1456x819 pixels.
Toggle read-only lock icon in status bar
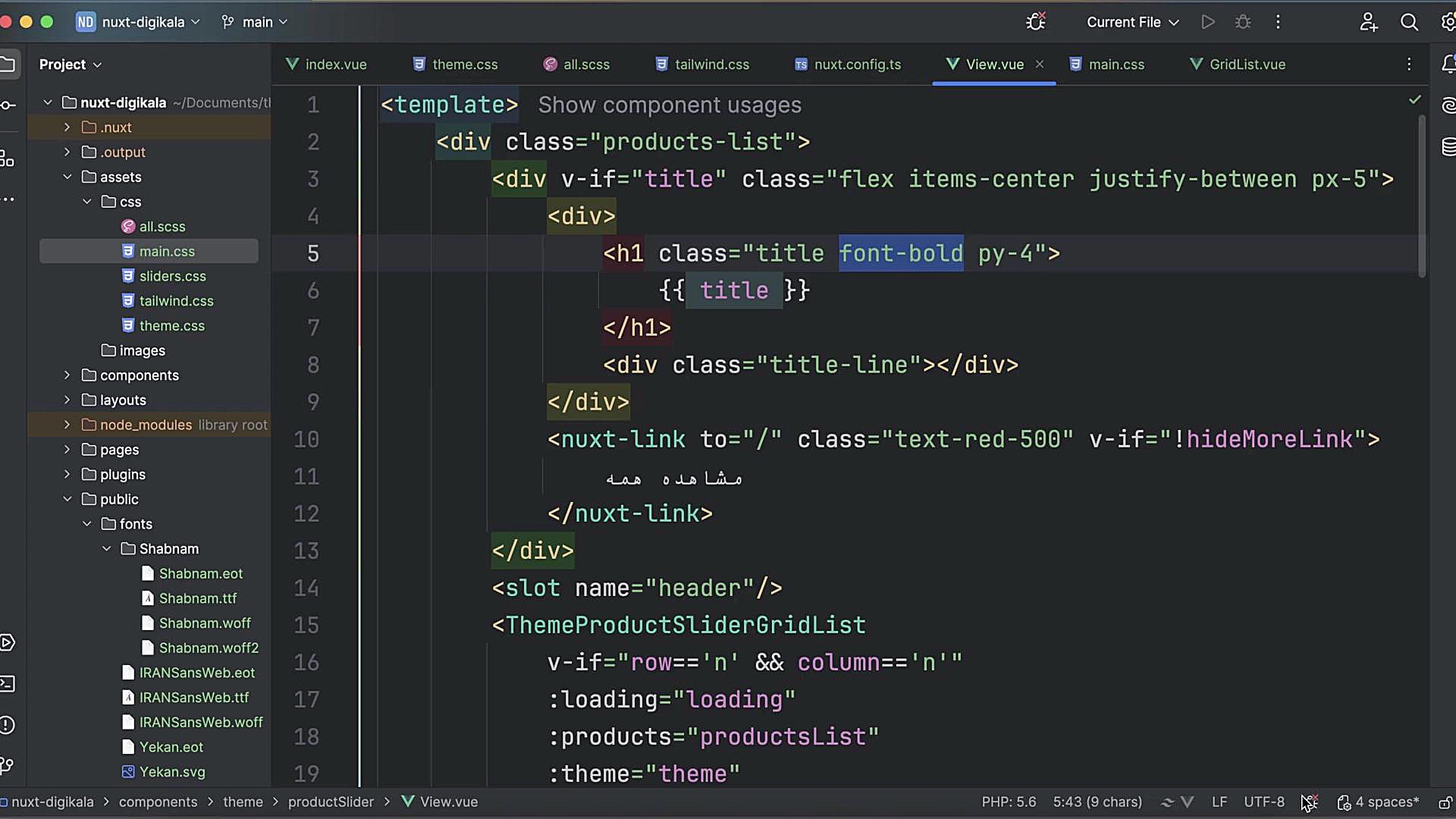pyautogui.click(x=1445, y=802)
